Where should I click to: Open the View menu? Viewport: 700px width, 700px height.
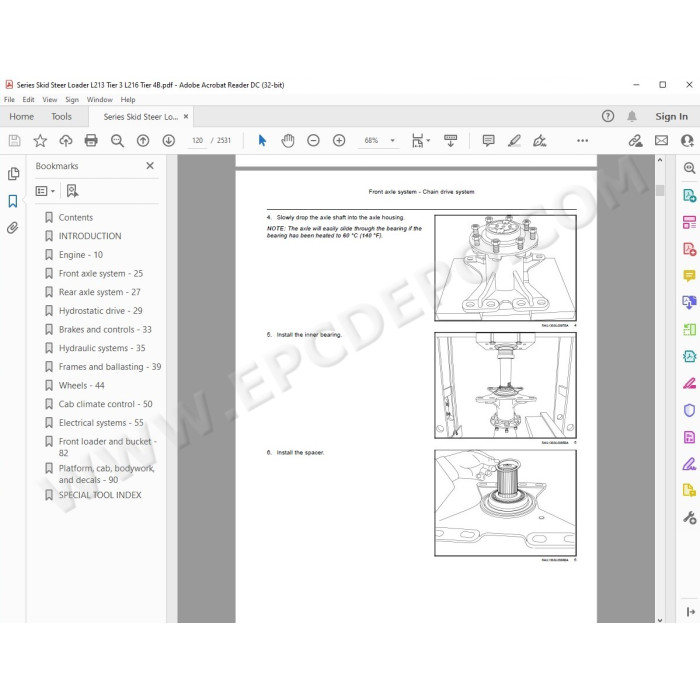coord(50,100)
